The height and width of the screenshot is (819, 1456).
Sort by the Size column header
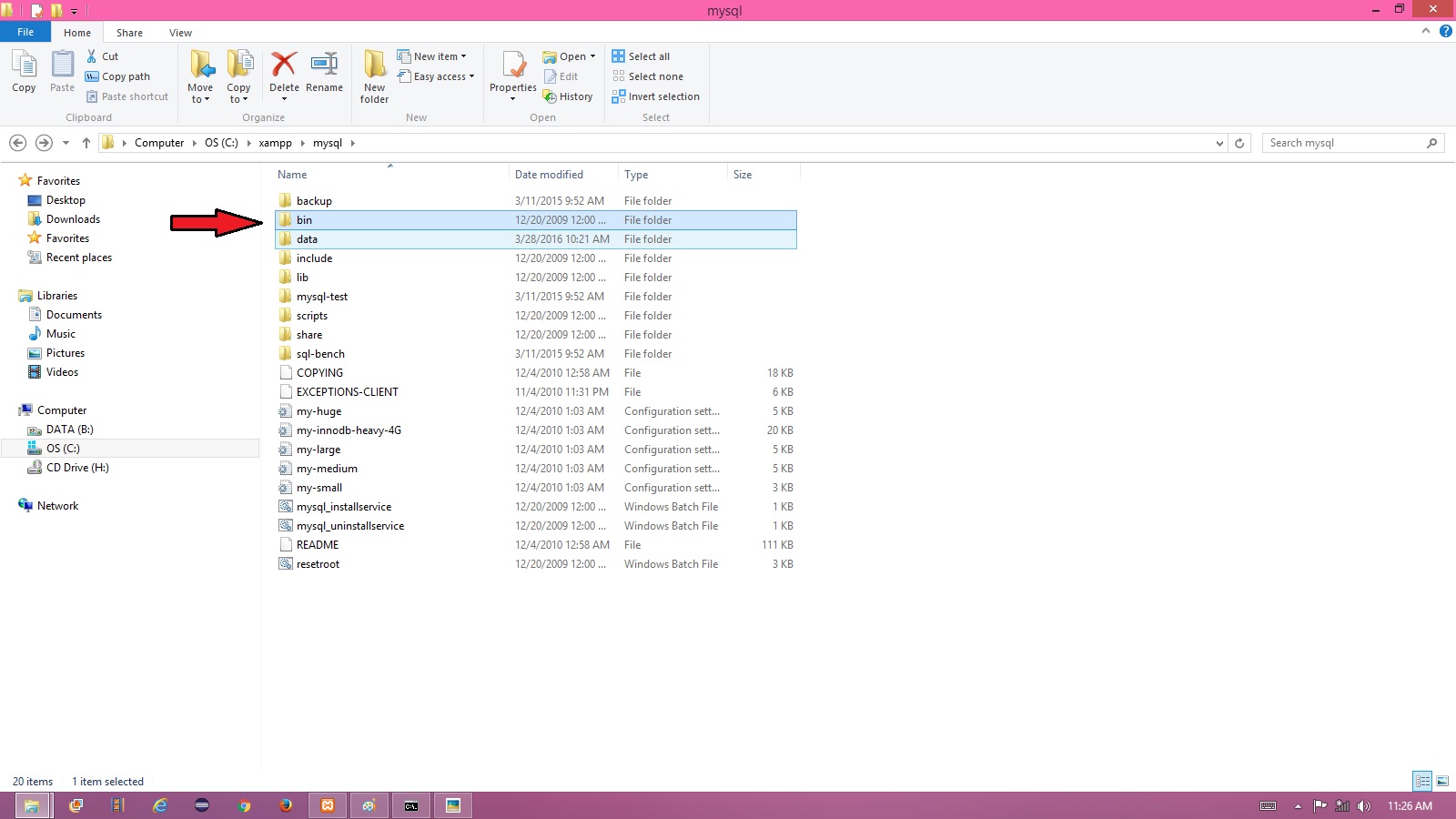743,175
